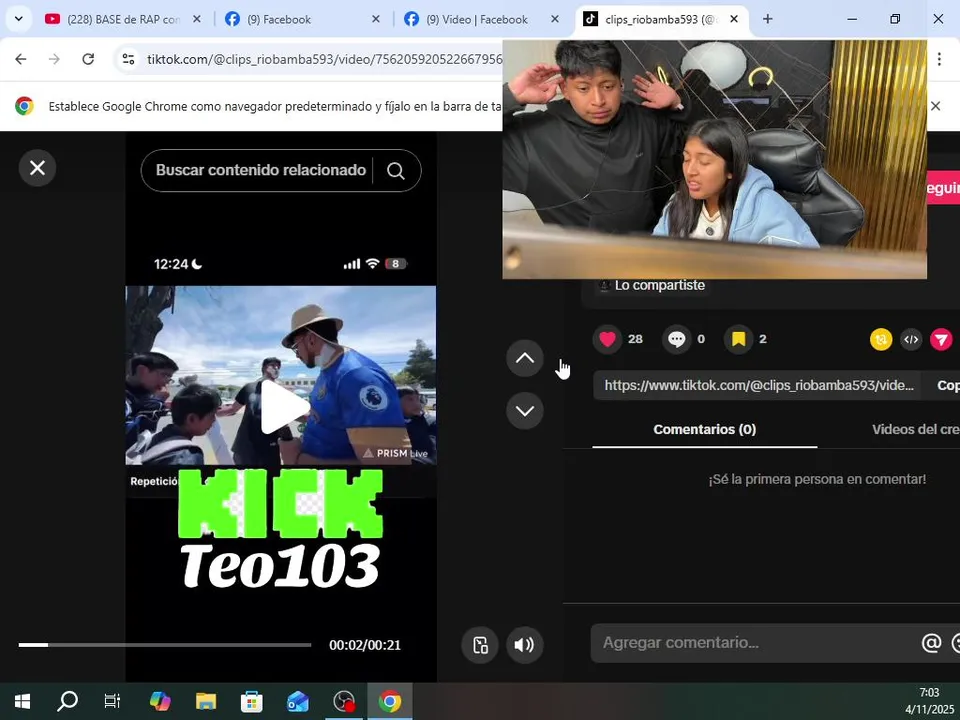
Task: Play the paused TikTok video
Action: tap(283, 408)
